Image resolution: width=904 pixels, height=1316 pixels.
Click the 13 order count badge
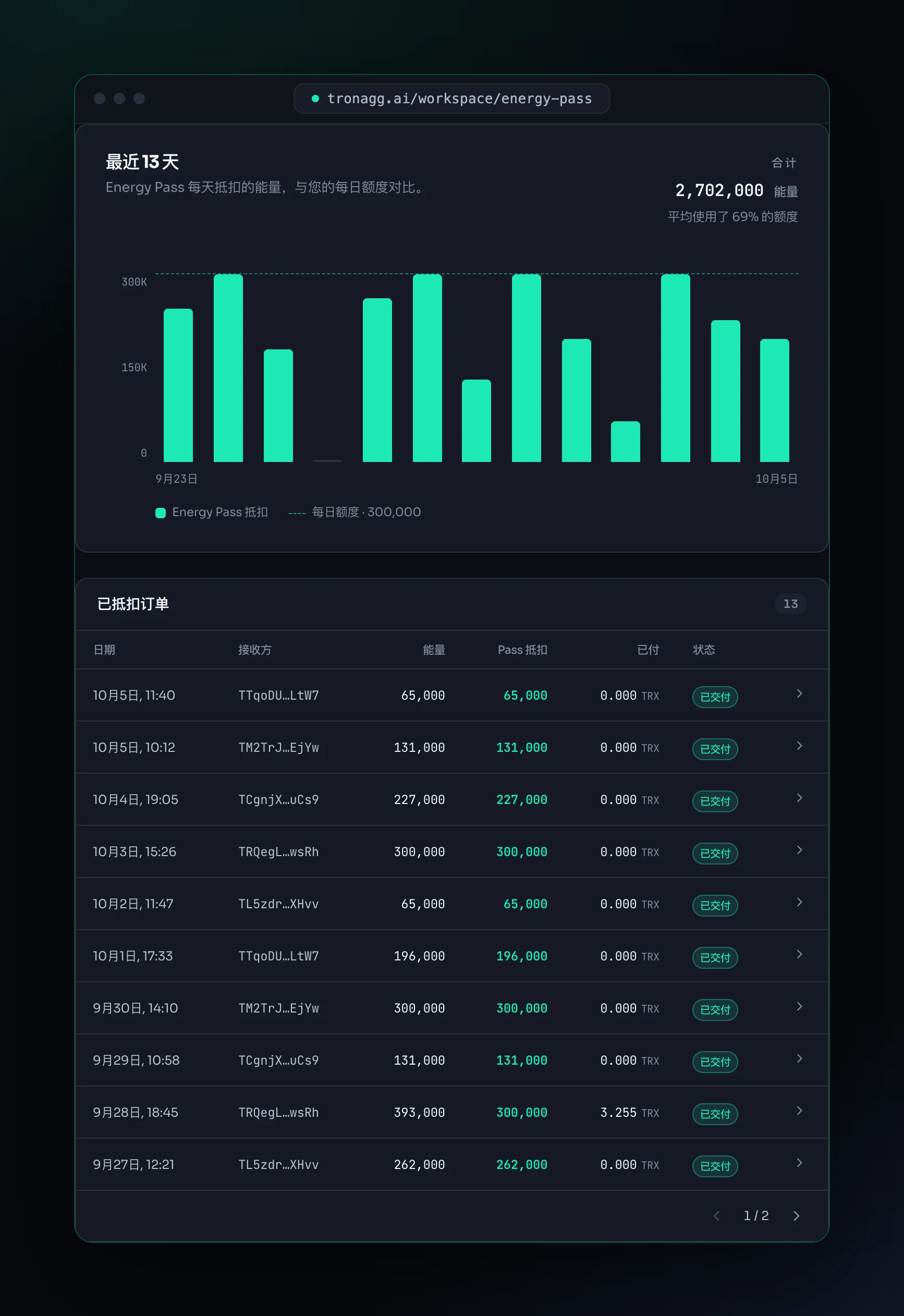(790, 604)
